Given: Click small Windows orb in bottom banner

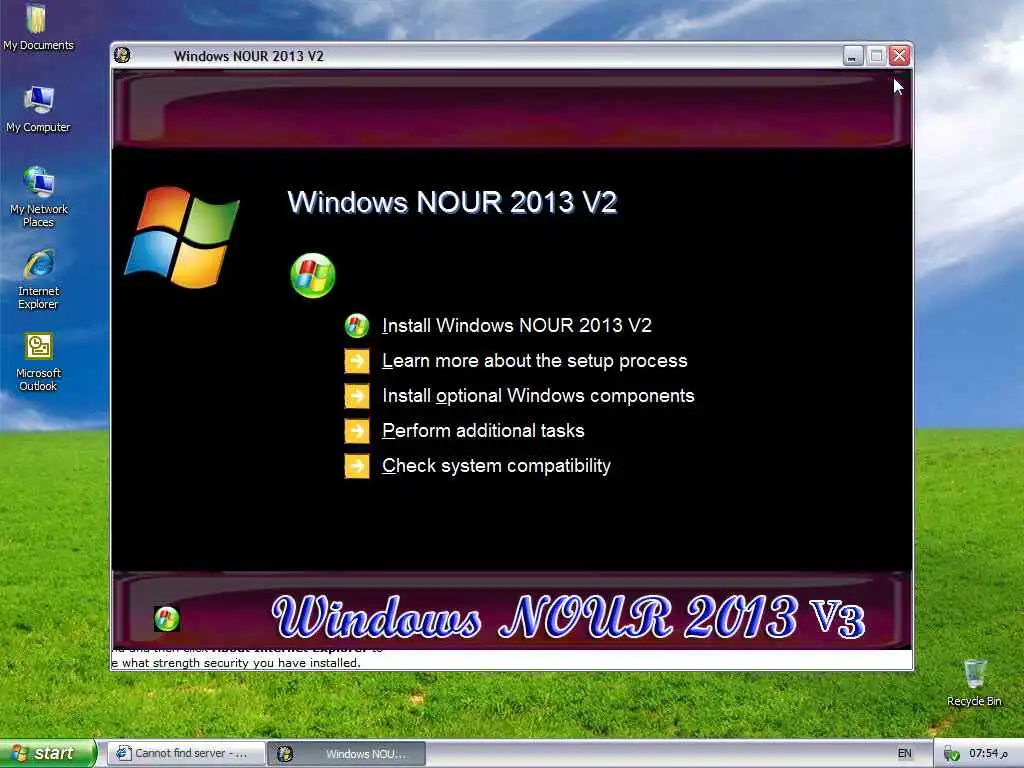Looking at the screenshot, I should tap(167, 618).
